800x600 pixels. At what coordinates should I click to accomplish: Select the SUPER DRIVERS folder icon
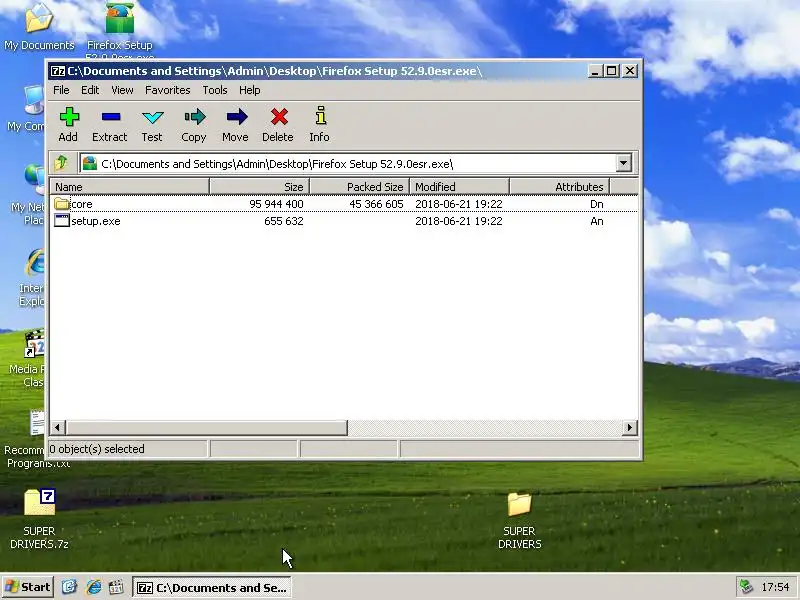coord(519,504)
